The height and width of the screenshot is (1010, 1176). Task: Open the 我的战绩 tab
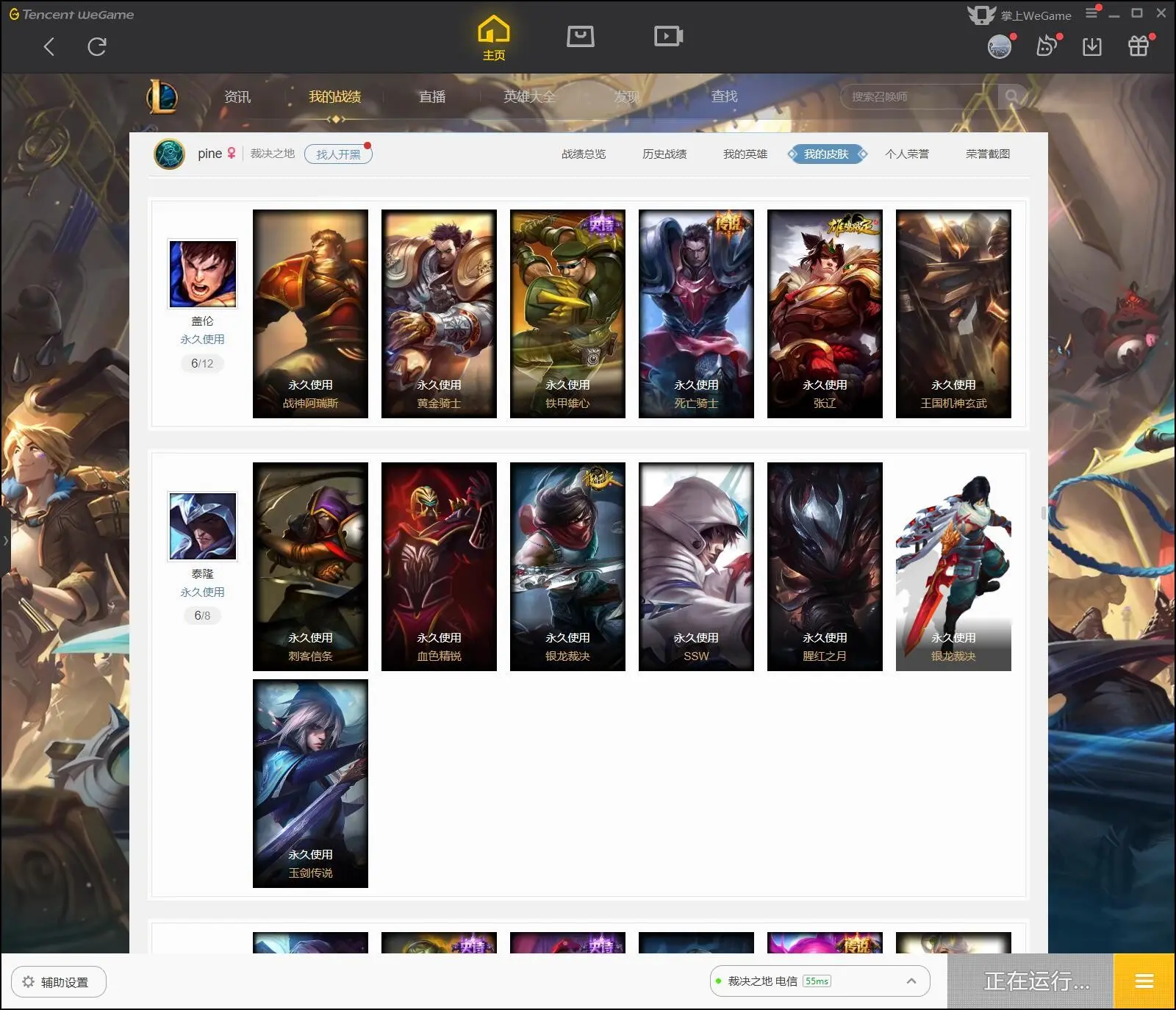(334, 96)
